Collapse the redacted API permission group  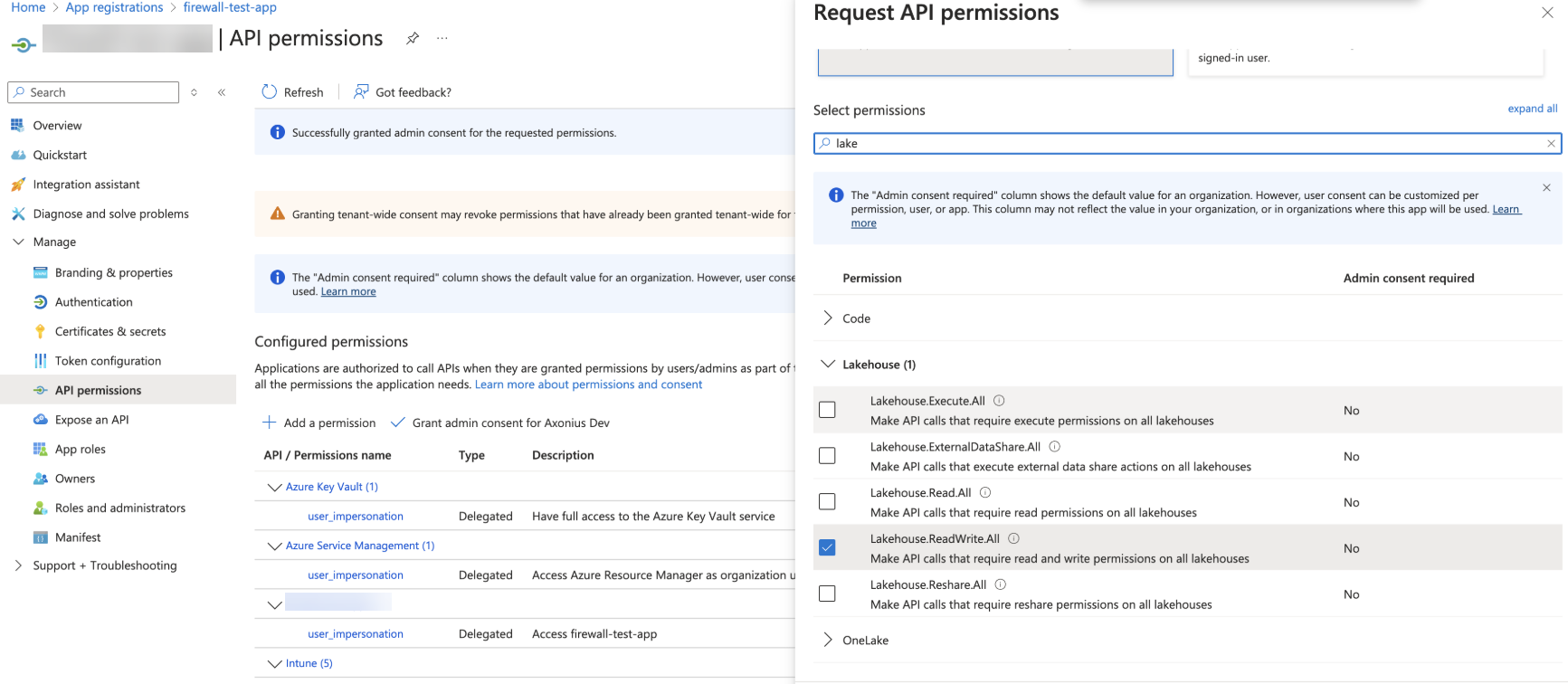(274, 604)
